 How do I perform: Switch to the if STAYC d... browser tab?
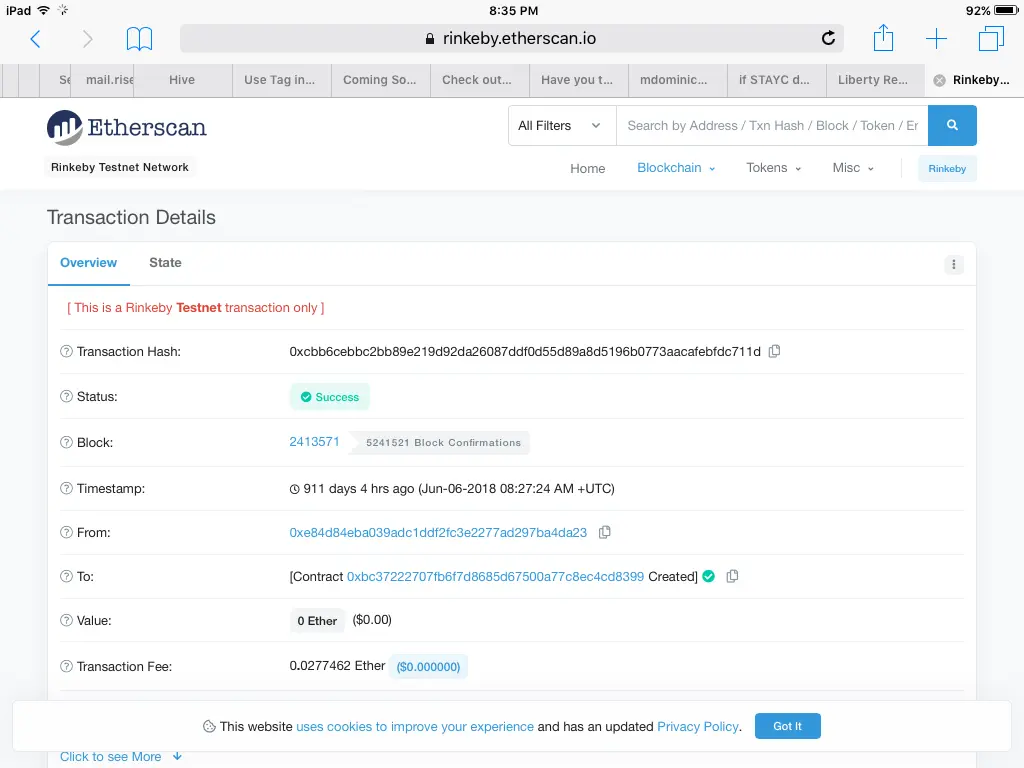[x=776, y=80]
